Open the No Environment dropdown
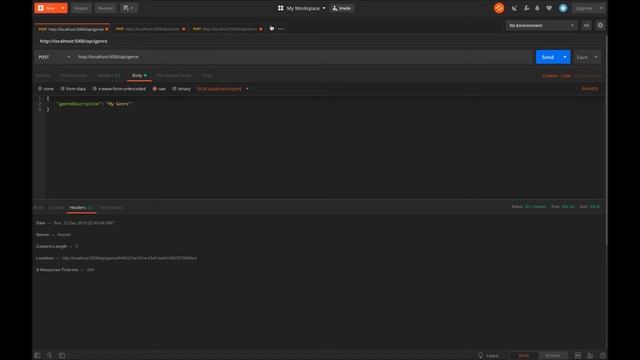The image size is (640, 360). [541, 25]
